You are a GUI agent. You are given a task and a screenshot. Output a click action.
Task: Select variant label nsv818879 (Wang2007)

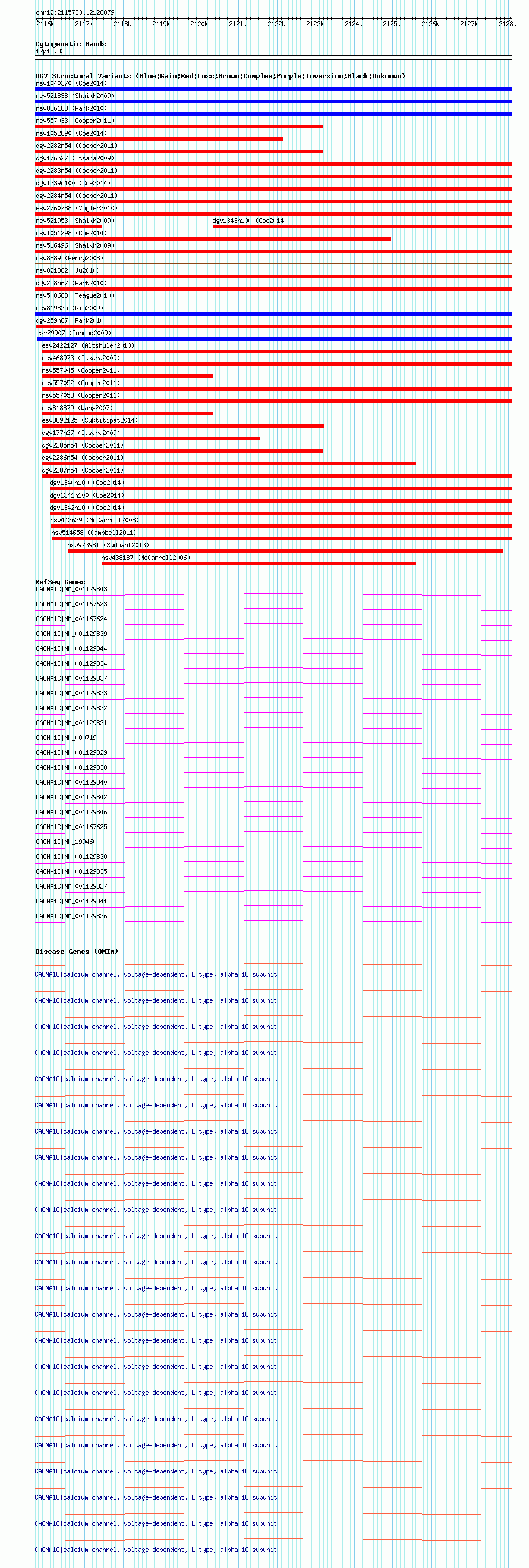[x=77, y=408]
